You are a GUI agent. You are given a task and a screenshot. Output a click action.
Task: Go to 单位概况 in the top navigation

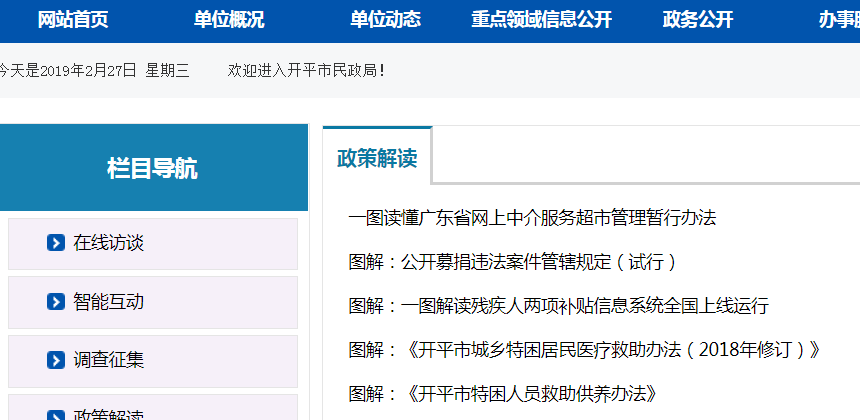click(229, 20)
